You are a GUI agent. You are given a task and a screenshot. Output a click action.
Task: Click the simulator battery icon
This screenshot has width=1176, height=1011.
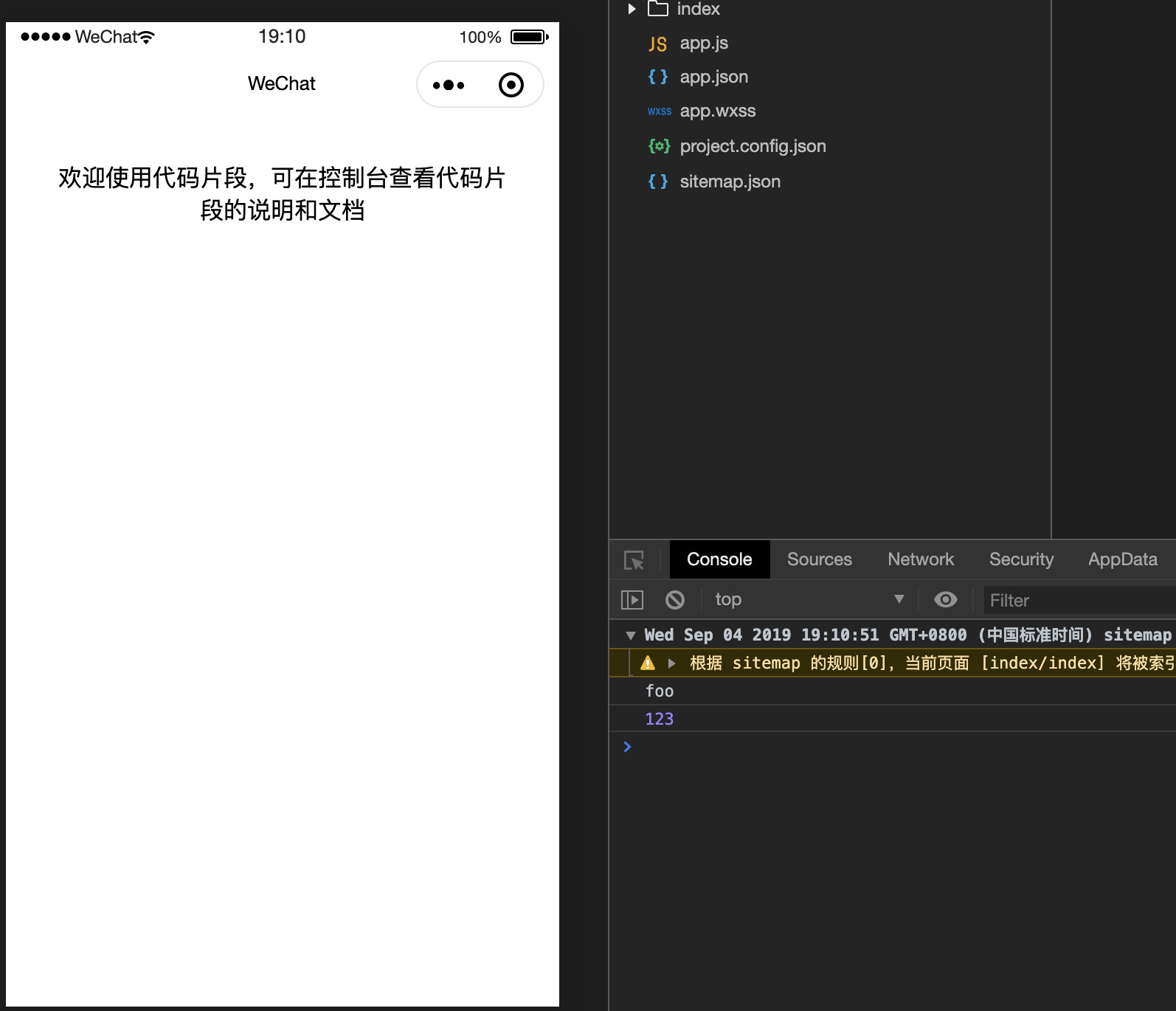point(530,37)
